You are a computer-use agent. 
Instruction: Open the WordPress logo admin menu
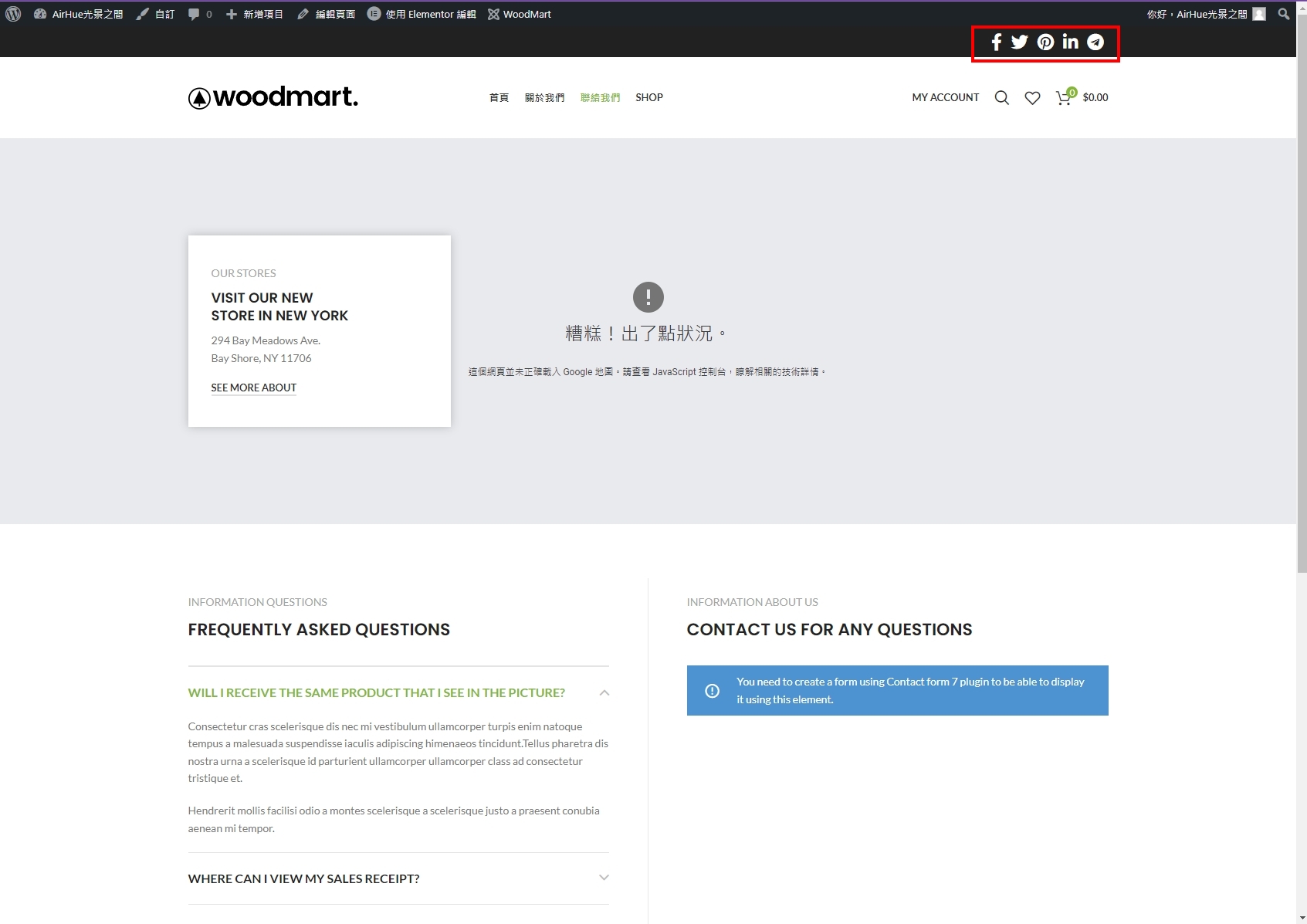point(13,14)
